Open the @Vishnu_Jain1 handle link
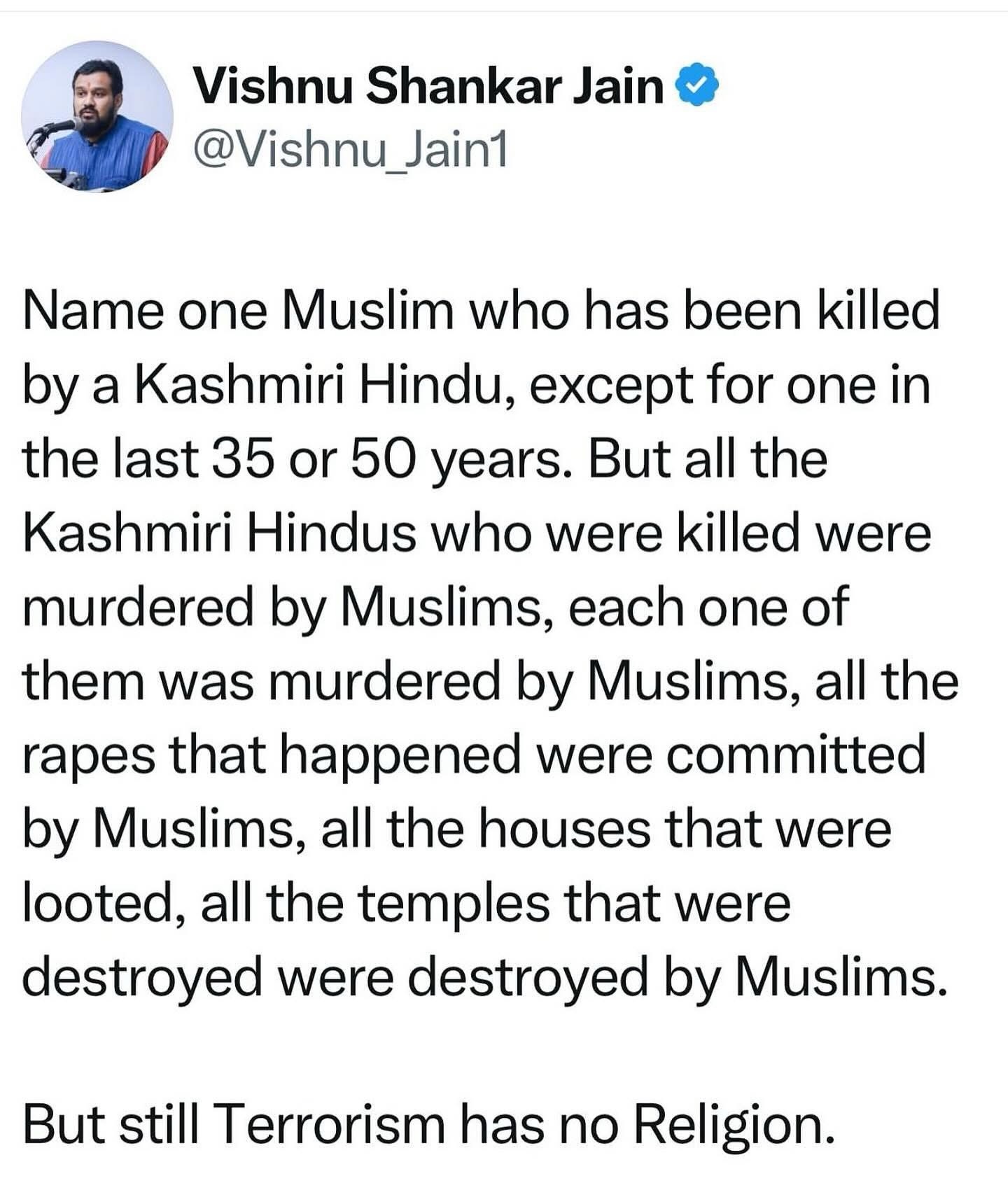The height and width of the screenshot is (1204, 1008). click(x=349, y=148)
